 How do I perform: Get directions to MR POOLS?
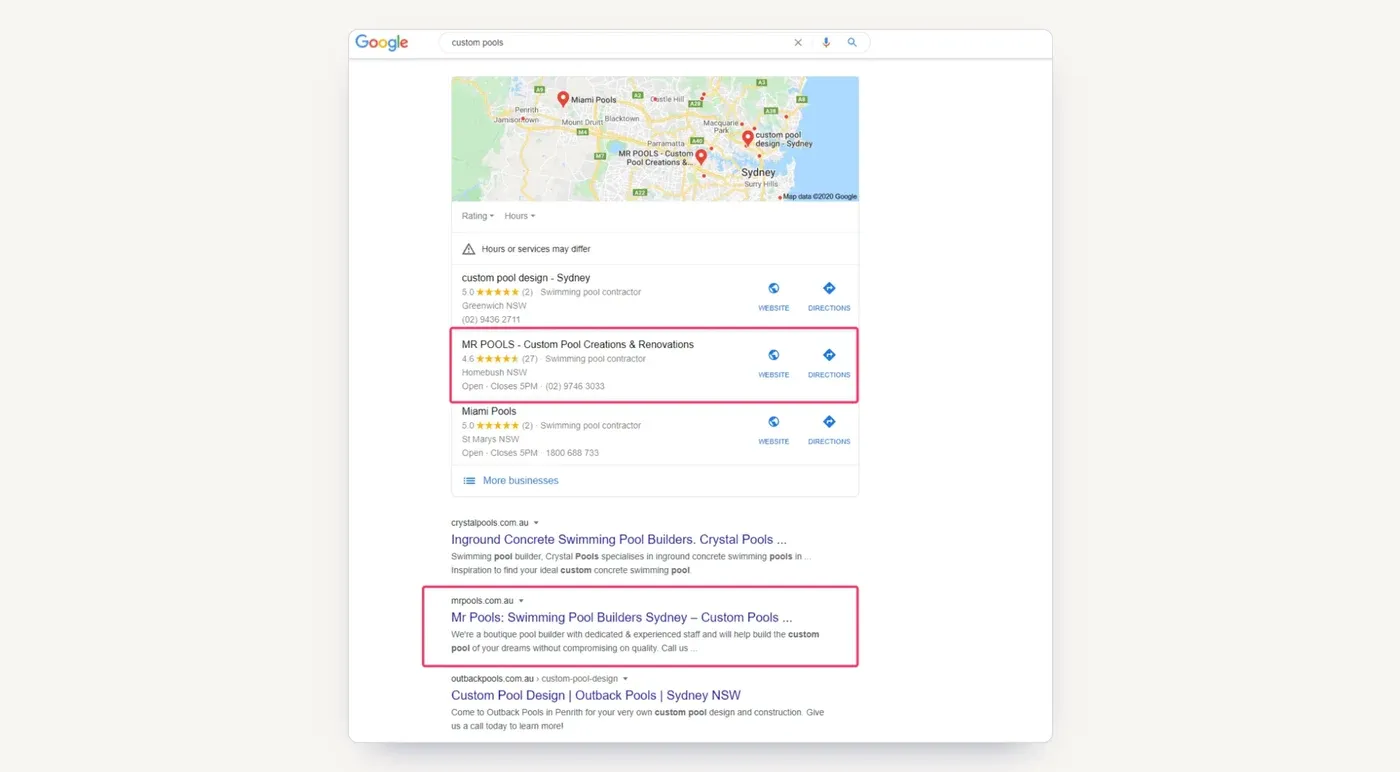[x=829, y=363]
